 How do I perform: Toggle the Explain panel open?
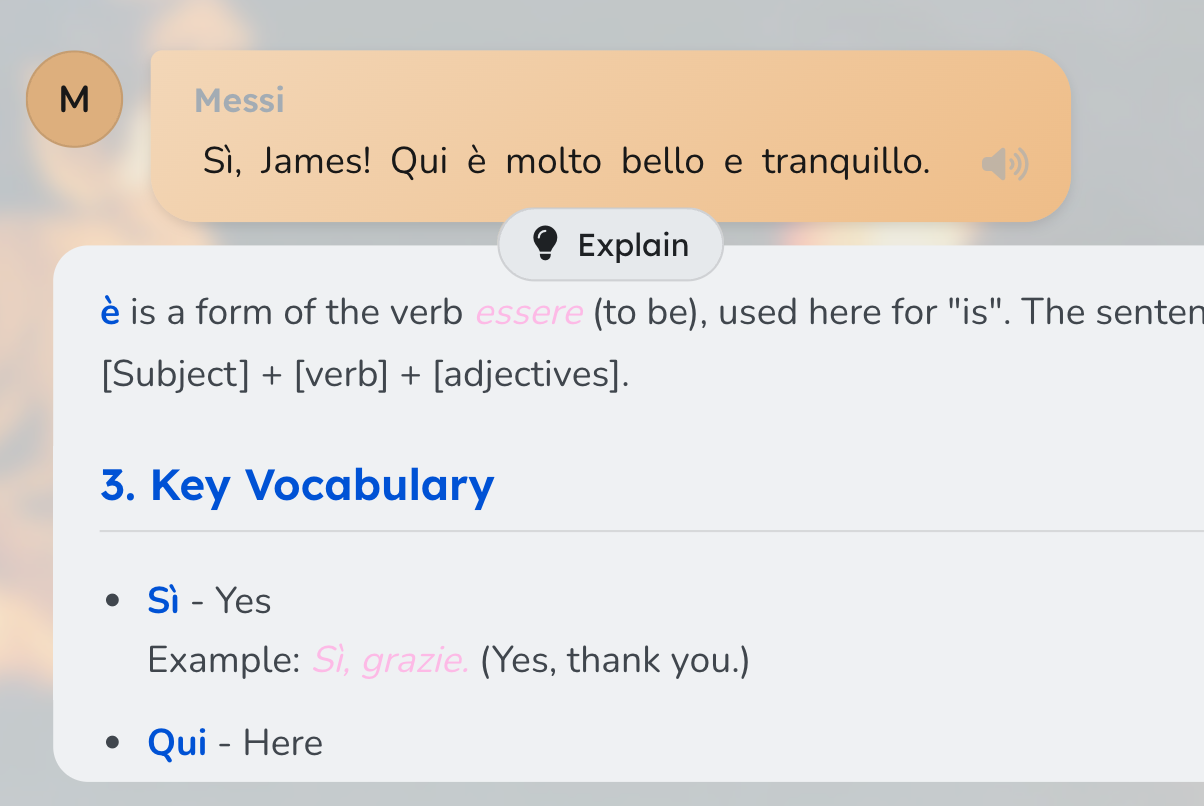(610, 243)
